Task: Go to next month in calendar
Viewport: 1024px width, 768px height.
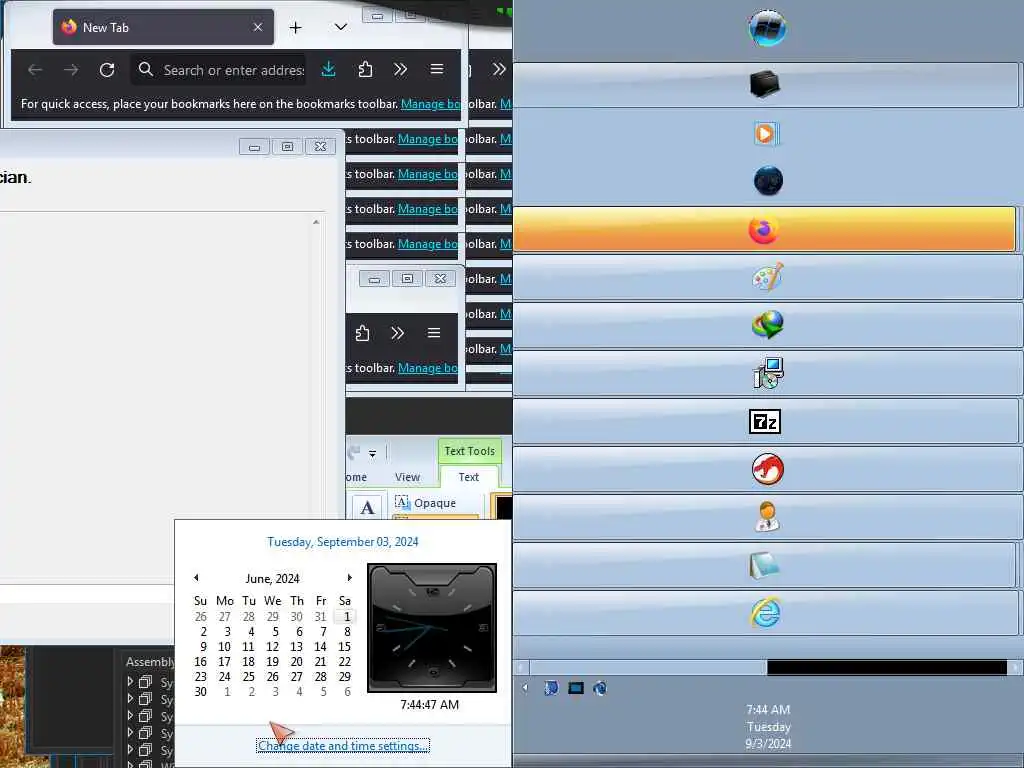Action: pyautogui.click(x=349, y=578)
